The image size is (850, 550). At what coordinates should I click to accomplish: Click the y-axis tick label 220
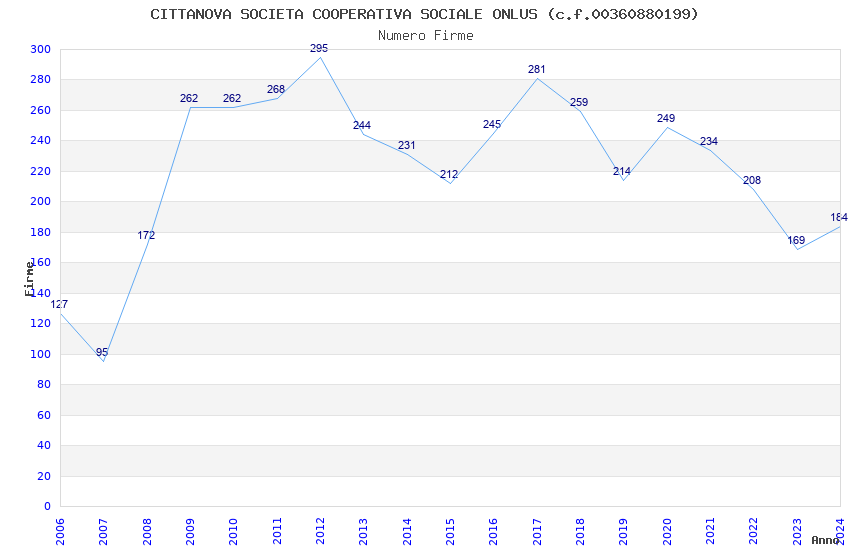[x=41, y=171]
